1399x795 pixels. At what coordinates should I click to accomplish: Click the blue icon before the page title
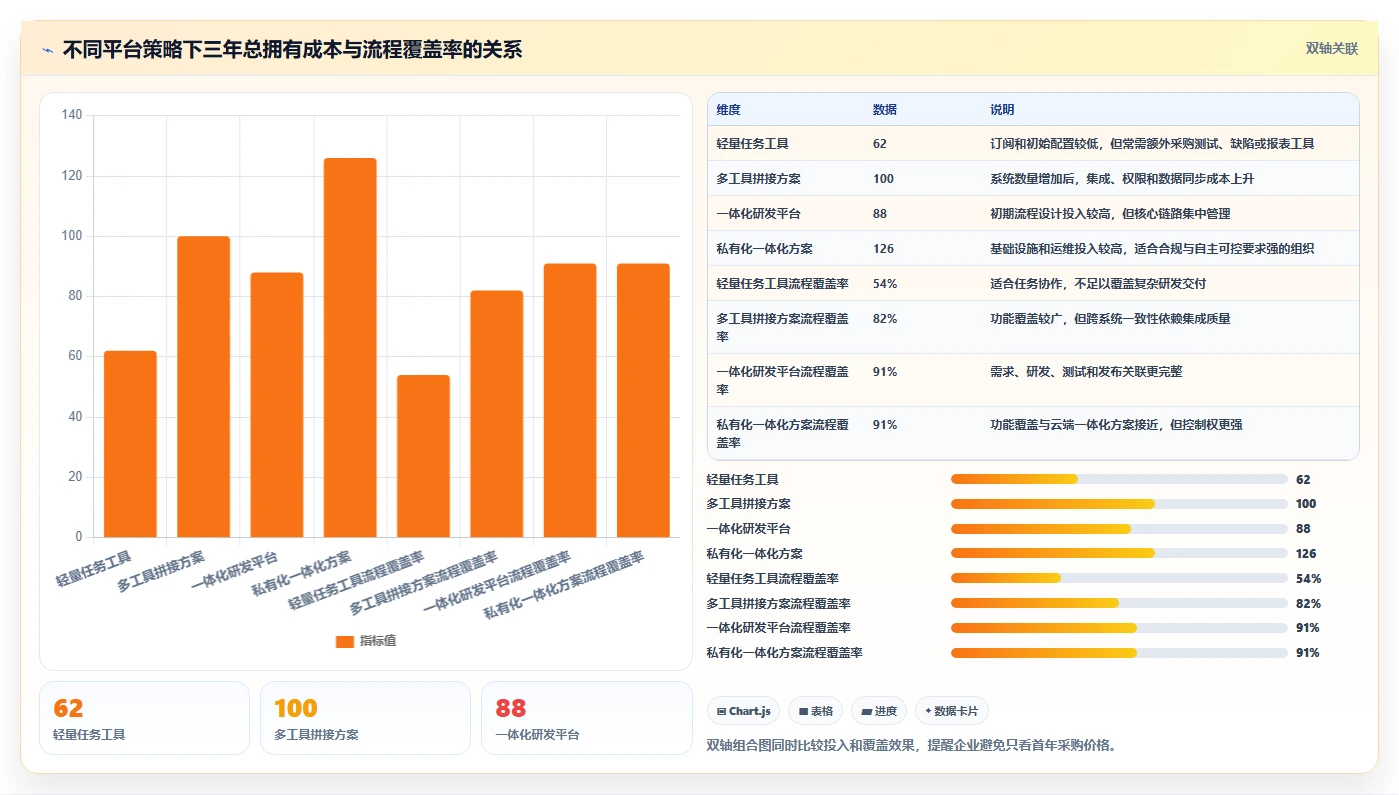(x=47, y=49)
